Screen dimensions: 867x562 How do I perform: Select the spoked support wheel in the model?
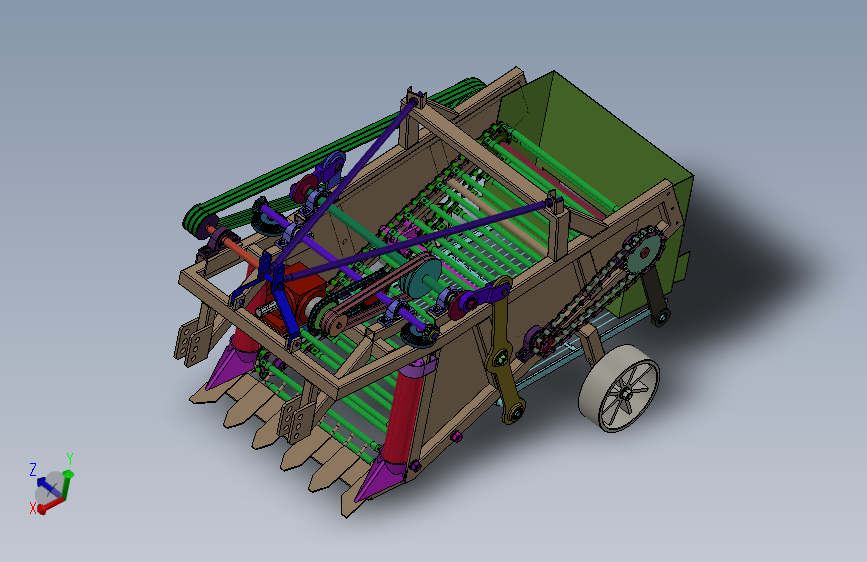[619, 388]
